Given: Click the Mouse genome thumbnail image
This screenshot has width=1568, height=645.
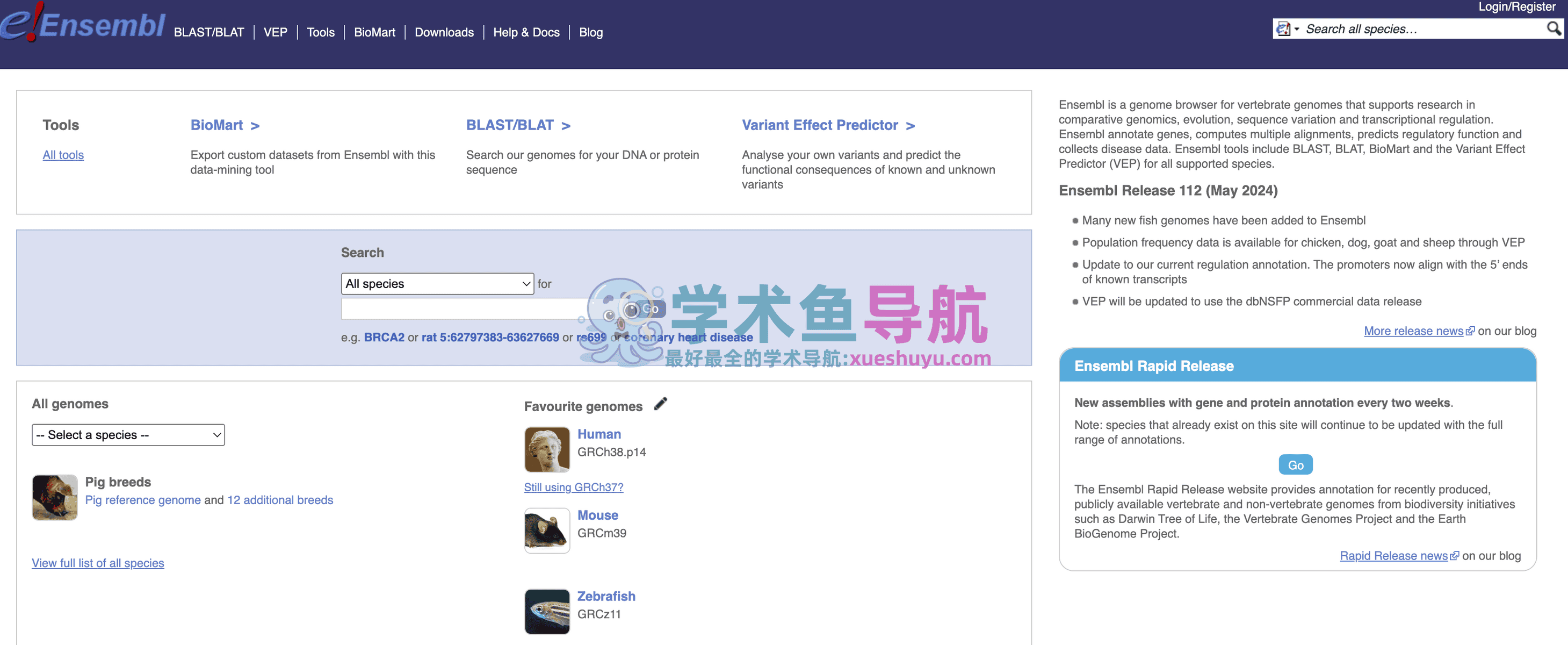Looking at the screenshot, I should pyautogui.click(x=547, y=531).
